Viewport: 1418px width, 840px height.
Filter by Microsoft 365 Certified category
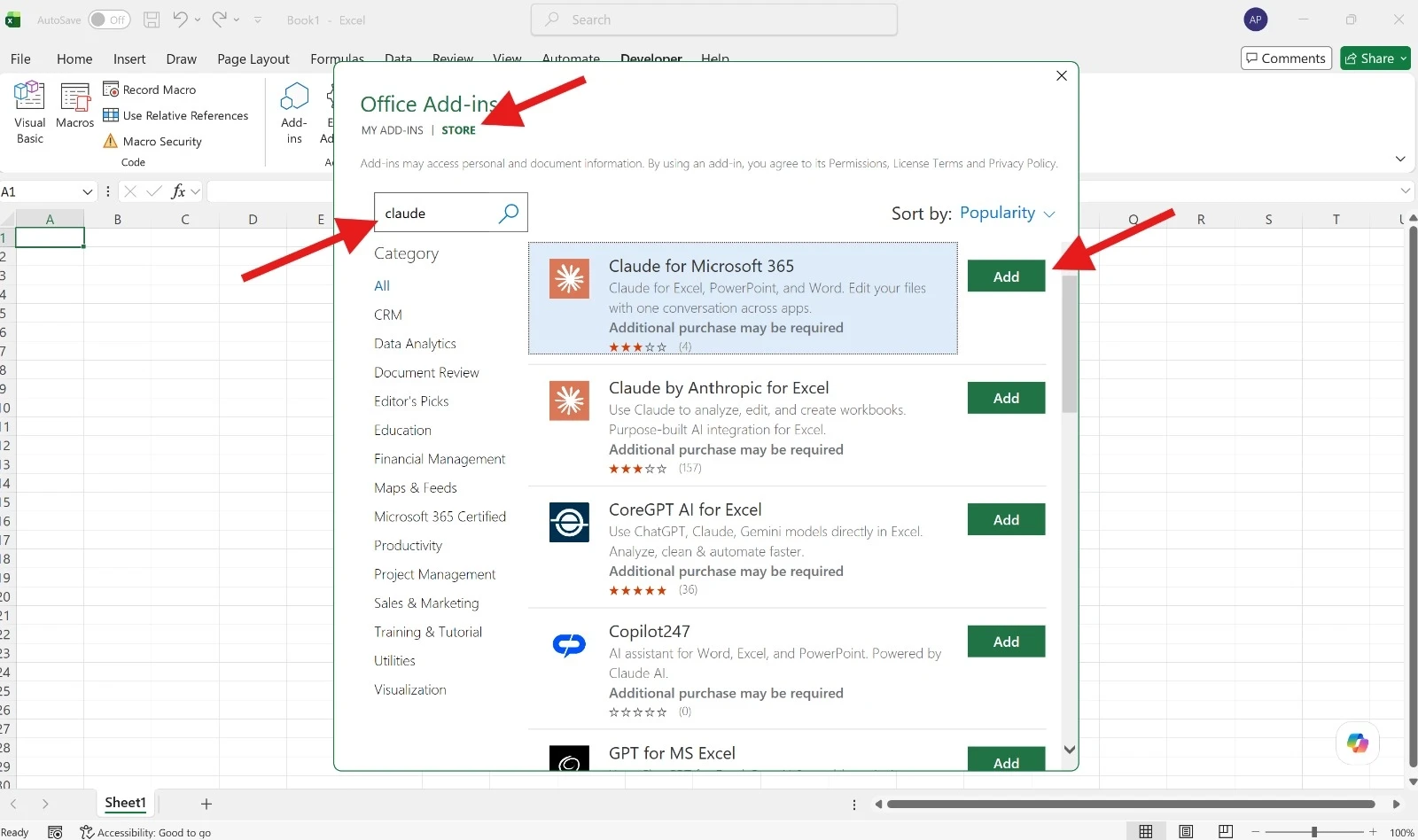pos(440,517)
